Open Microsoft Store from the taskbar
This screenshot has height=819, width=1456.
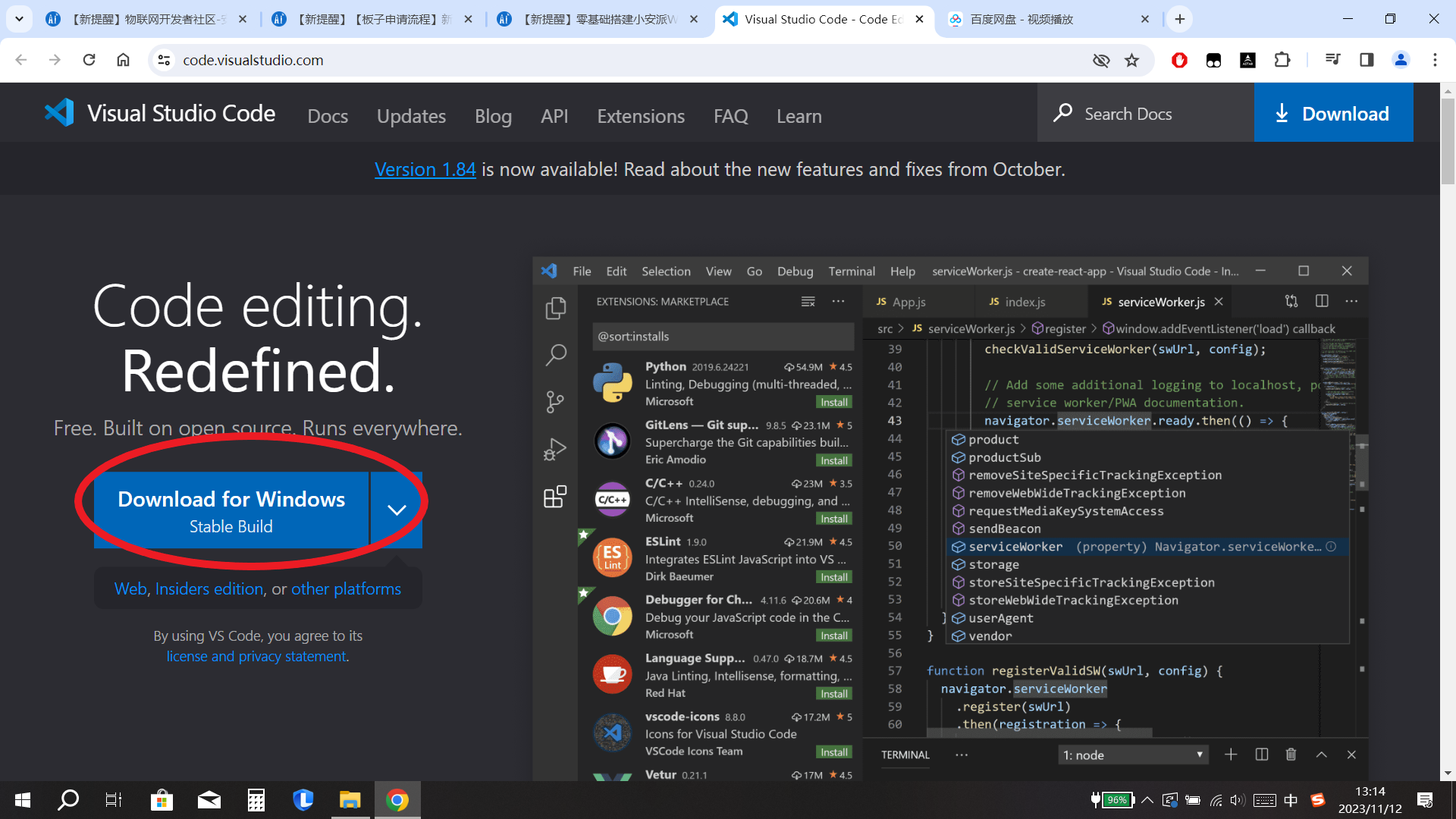click(x=162, y=800)
